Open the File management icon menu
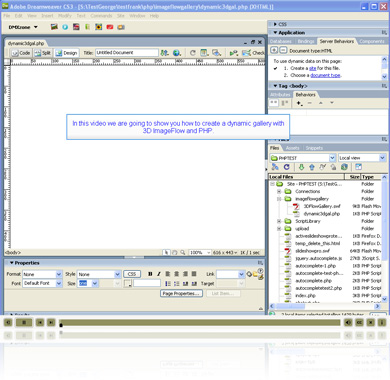 (164, 53)
